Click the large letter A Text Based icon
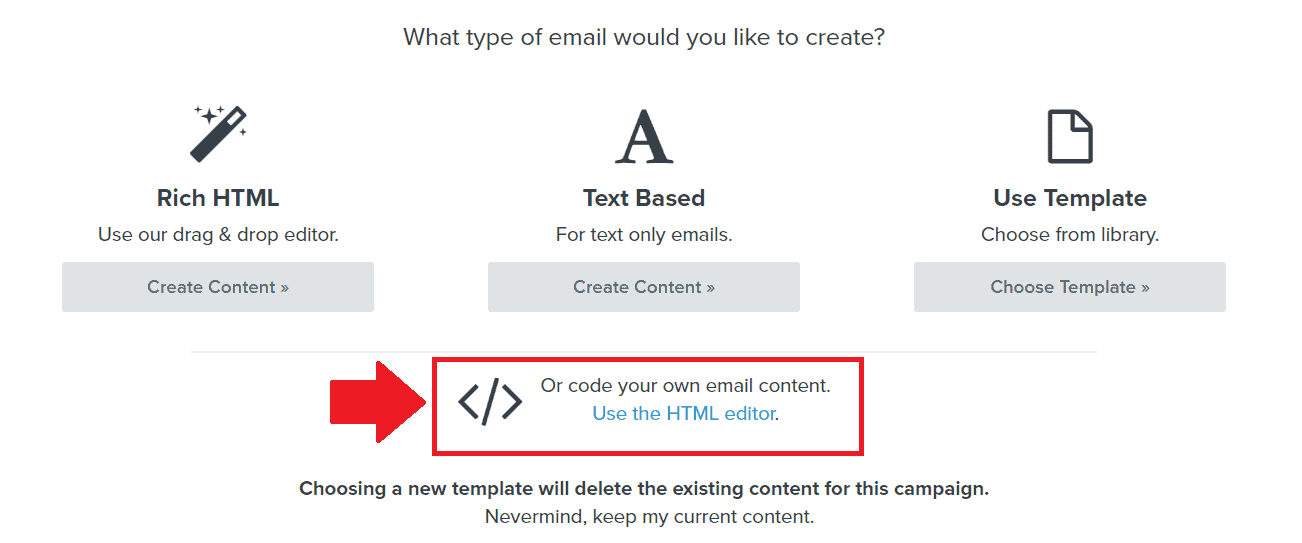The image size is (1302, 543). 644,136
